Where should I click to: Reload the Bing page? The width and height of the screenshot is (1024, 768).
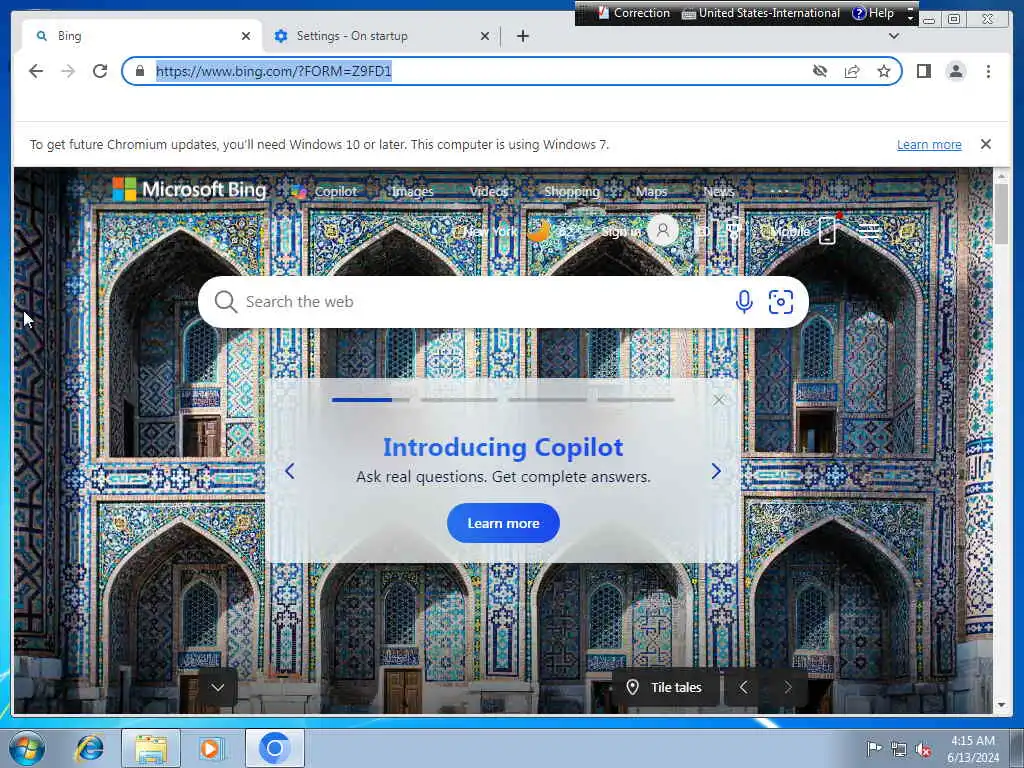[100, 71]
